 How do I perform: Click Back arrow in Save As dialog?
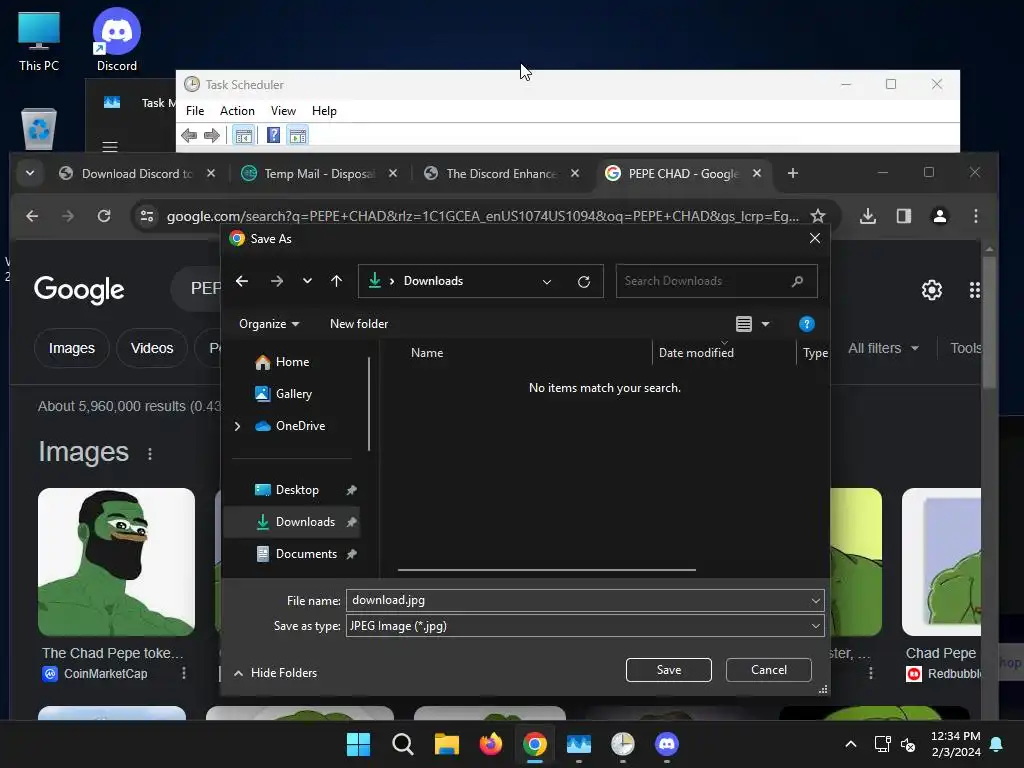[x=242, y=281]
